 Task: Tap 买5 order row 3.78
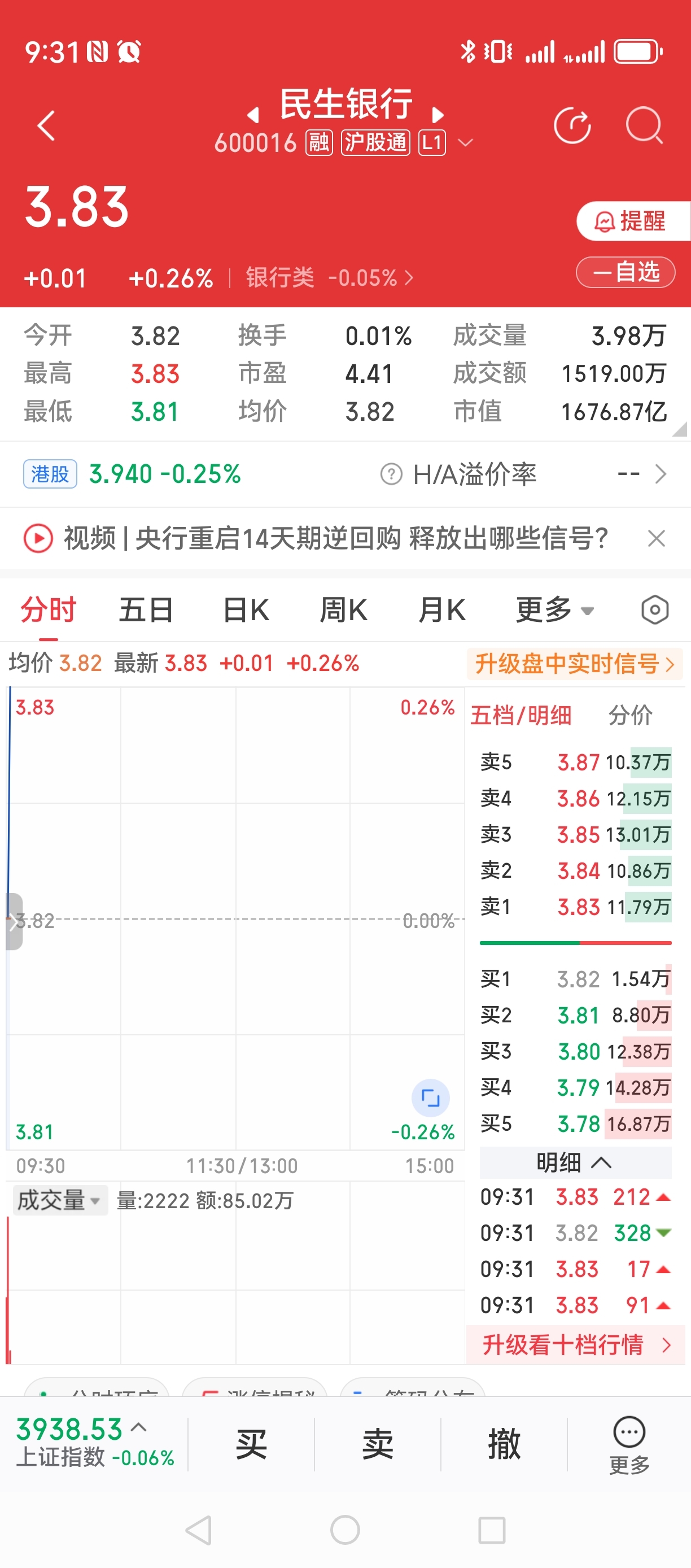575,1123
